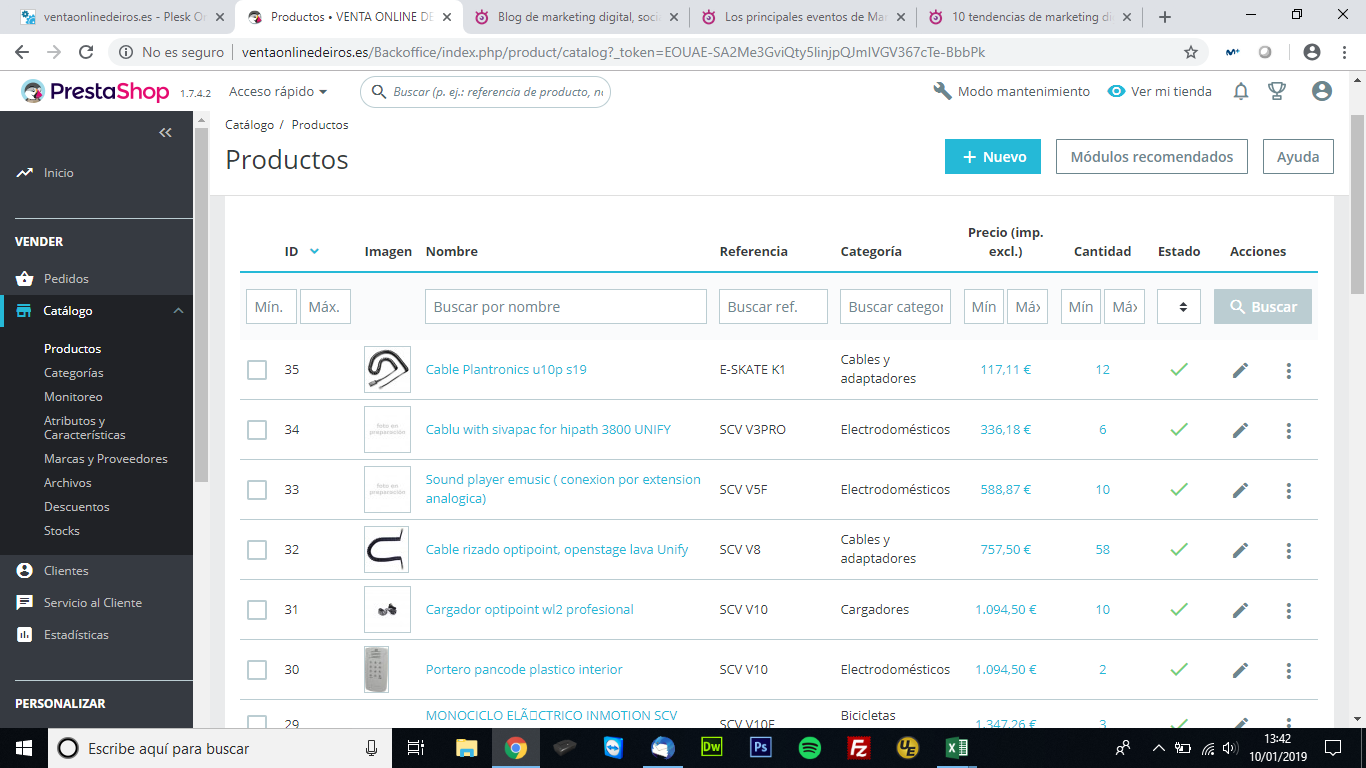Screen dimensions: 1366x768
Task: Open the Estado filter dropdown
Action: click(1179, 307)
